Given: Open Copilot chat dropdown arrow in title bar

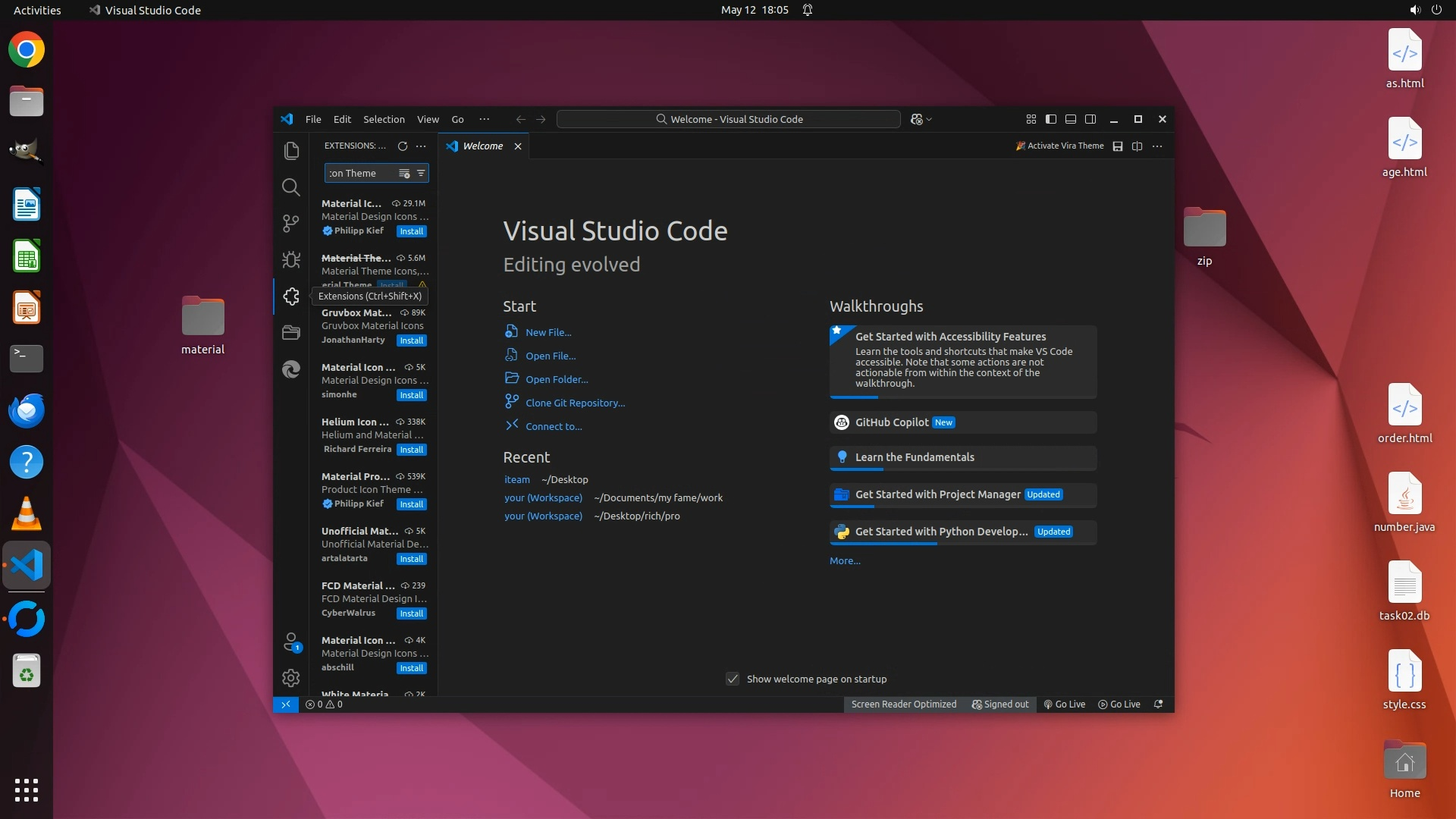Looking at the screenshot, I should click(930, 119).
